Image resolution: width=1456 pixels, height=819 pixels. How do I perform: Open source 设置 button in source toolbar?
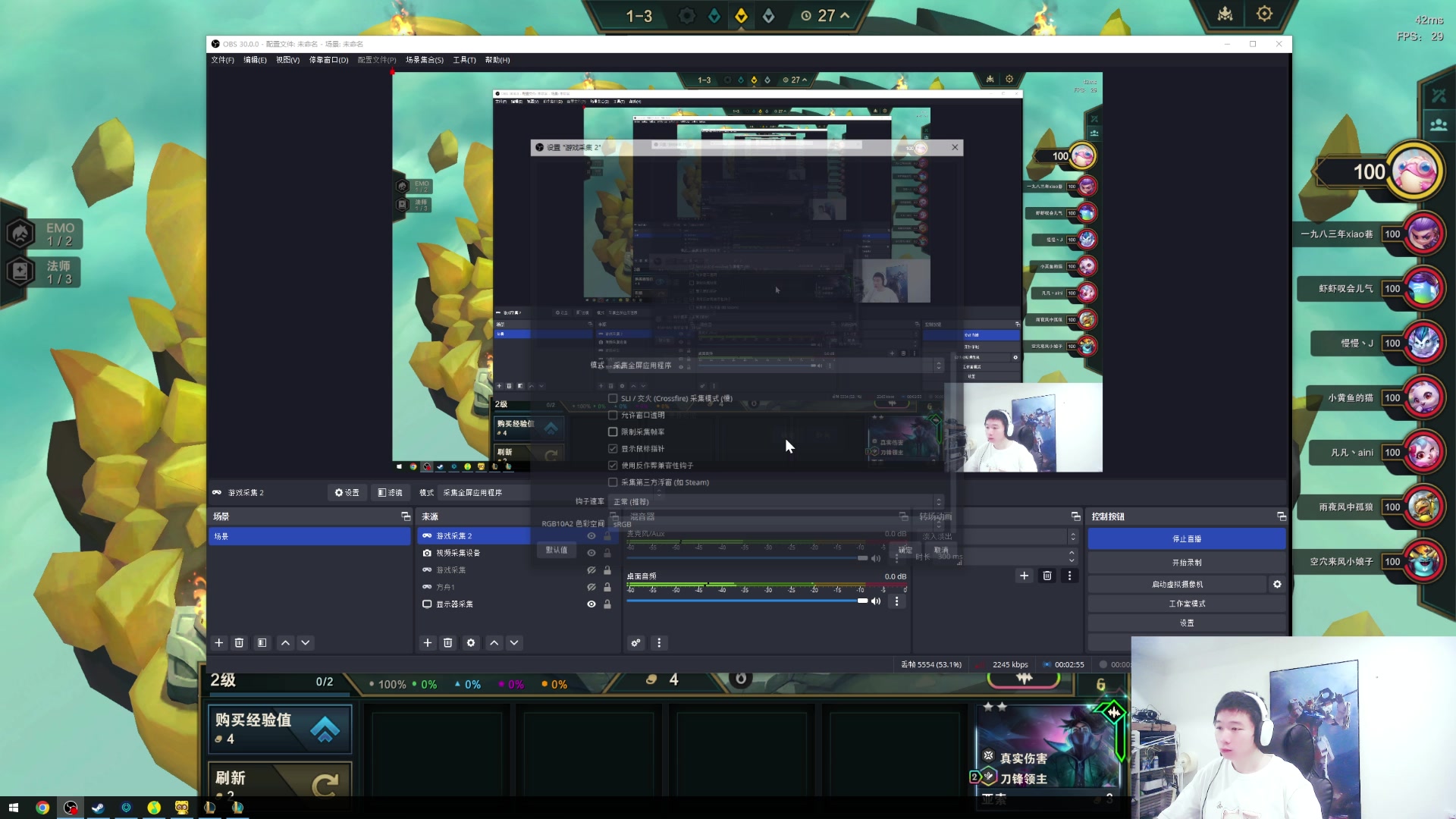coord(347,493)
